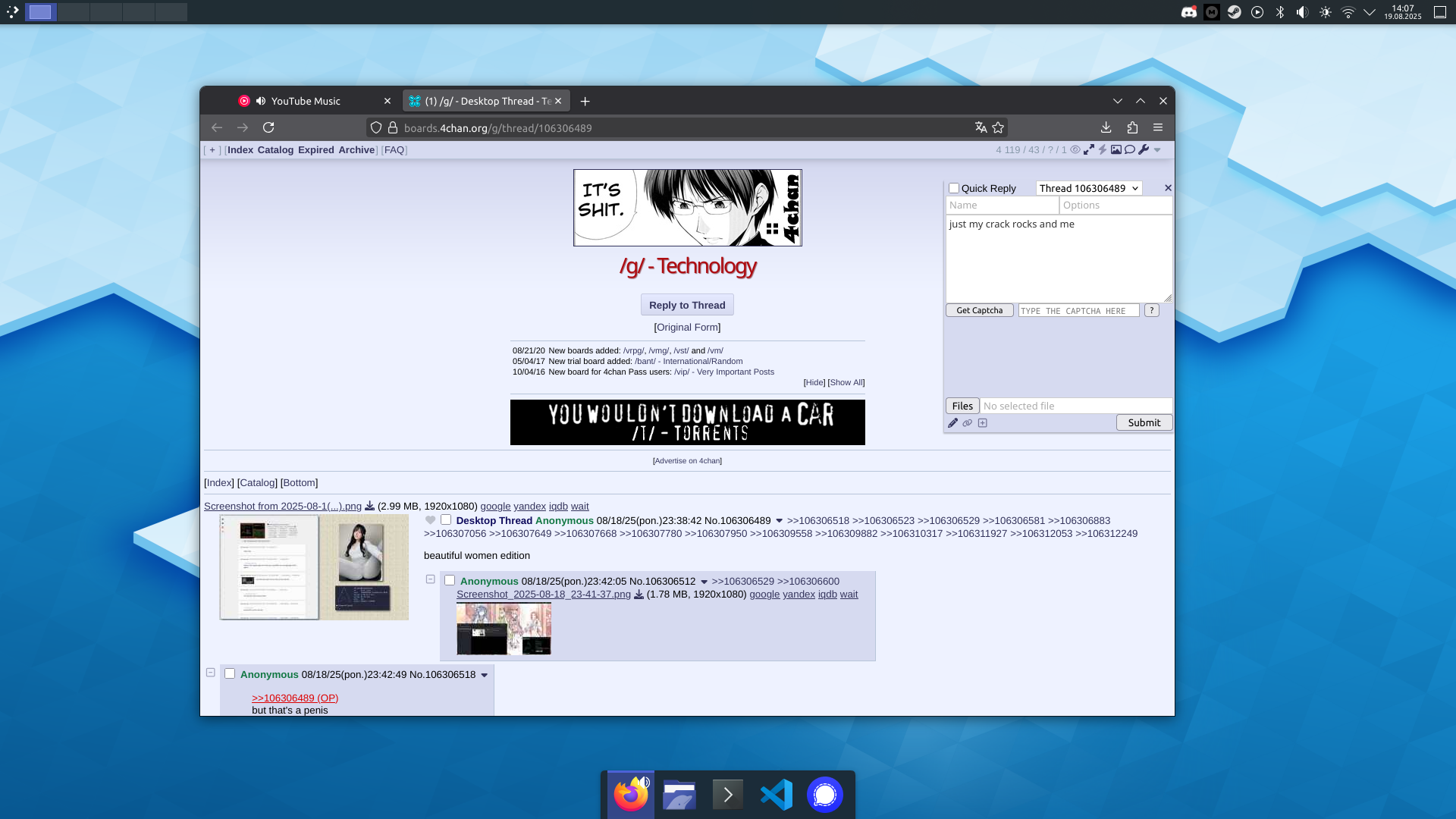Viewport: 1456px width, 819px height.
Task: Click the gallery image icon in header
Action: point(1116,149)
